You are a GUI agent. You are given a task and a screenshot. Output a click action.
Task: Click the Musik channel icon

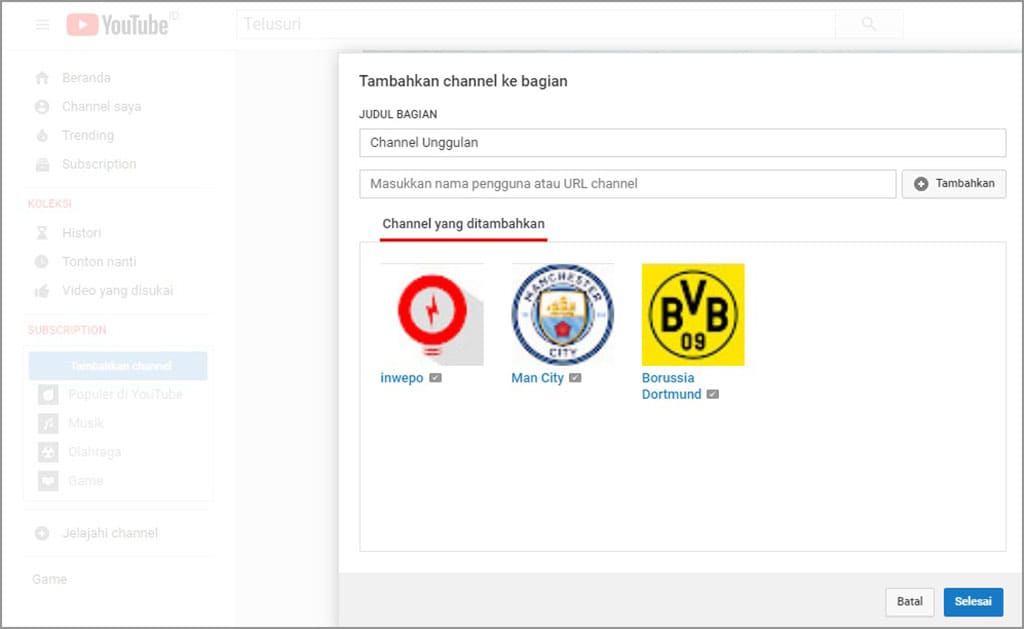[48, 423]
